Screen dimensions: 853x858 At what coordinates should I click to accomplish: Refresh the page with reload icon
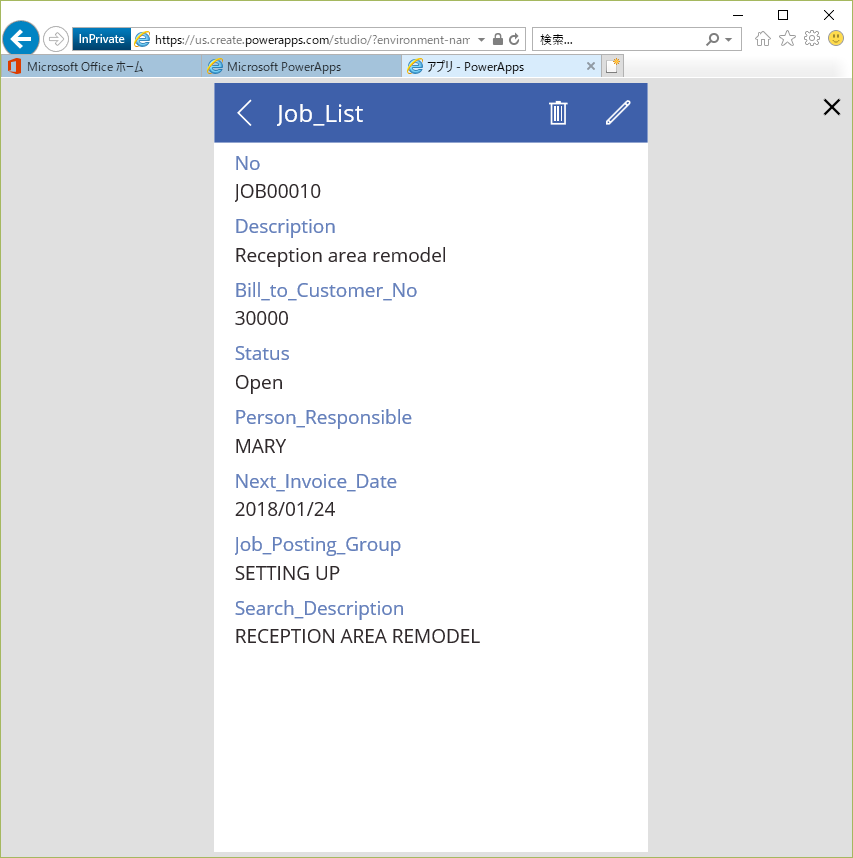coord(514,39)
